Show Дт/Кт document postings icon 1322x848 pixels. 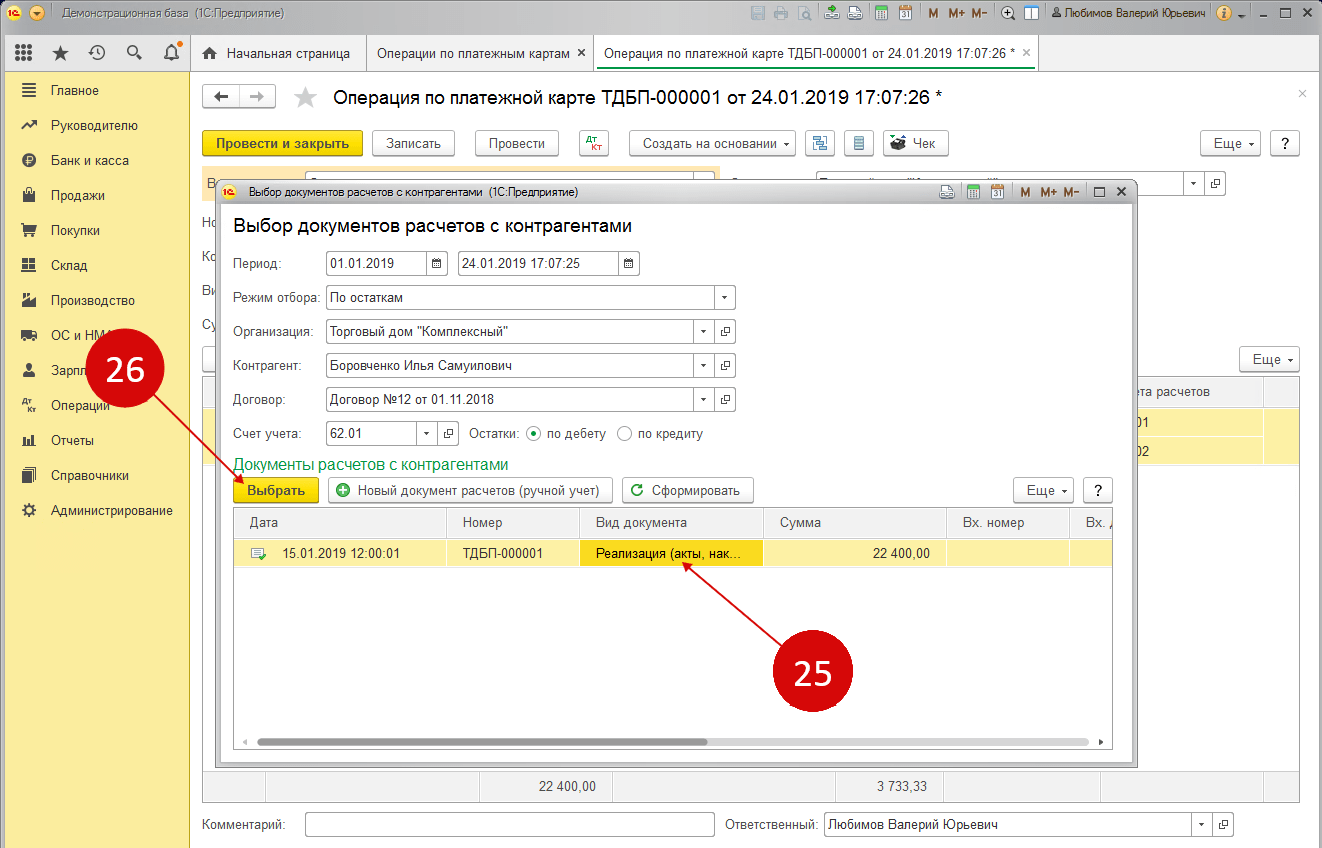click(594, 143)
